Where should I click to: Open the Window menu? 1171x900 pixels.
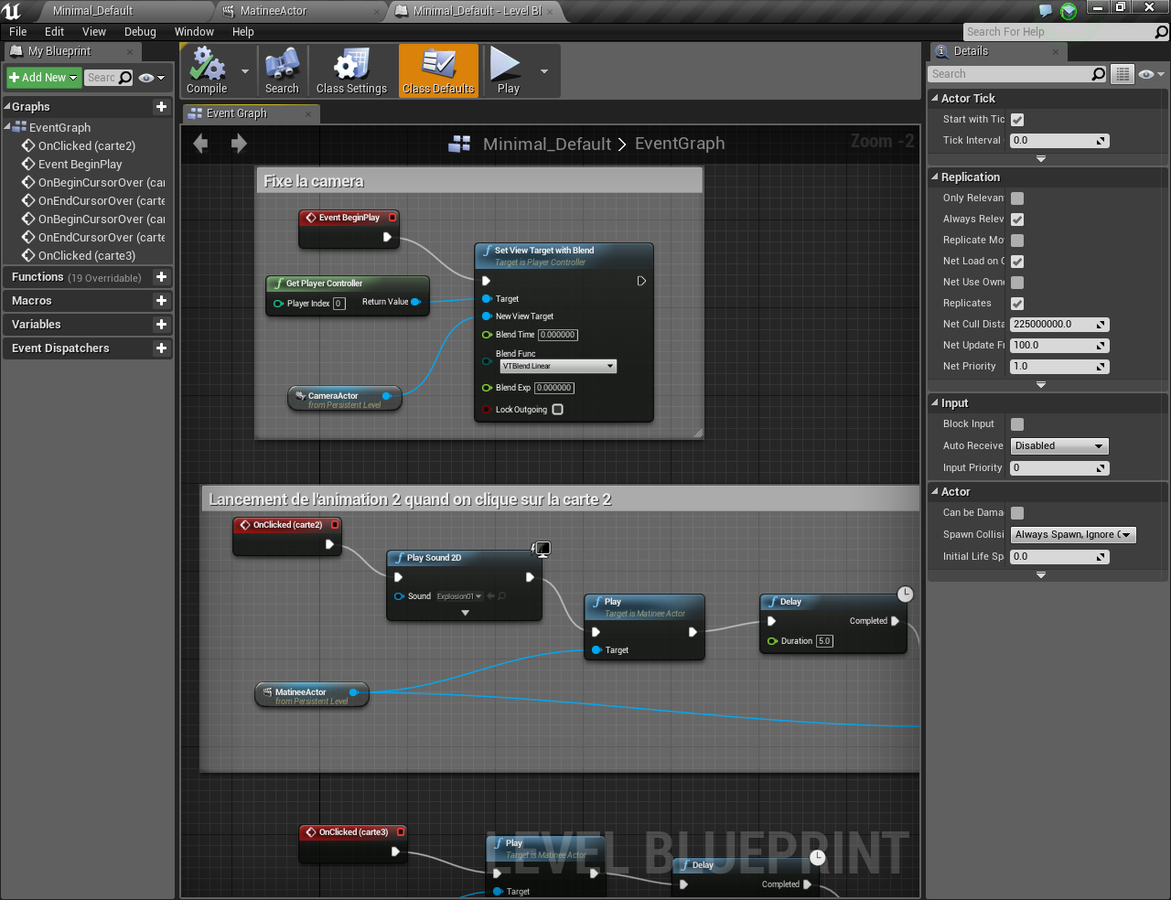pos(194,31)
